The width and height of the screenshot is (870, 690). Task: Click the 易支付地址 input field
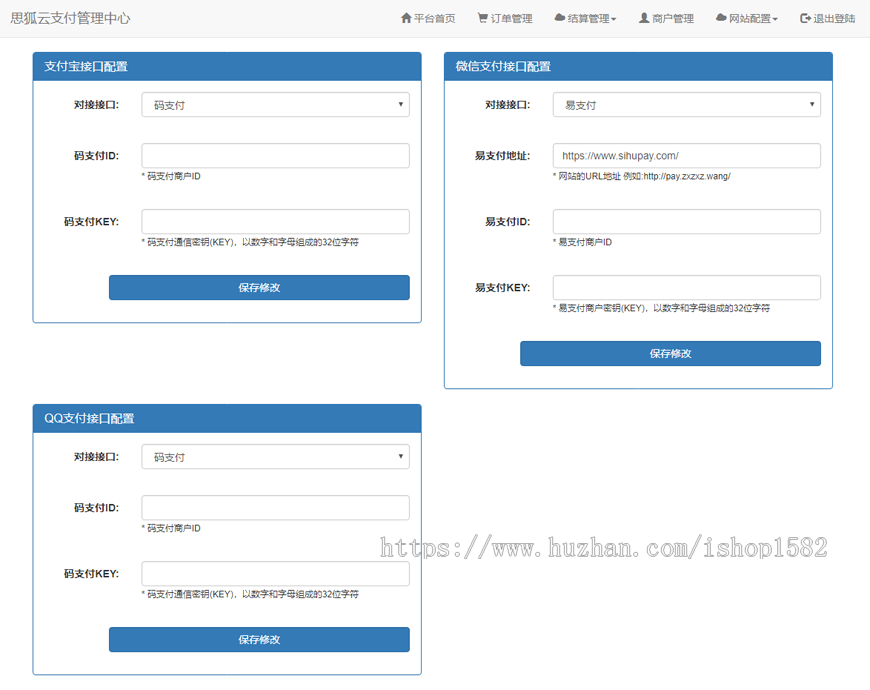click(x=686, y=155)
